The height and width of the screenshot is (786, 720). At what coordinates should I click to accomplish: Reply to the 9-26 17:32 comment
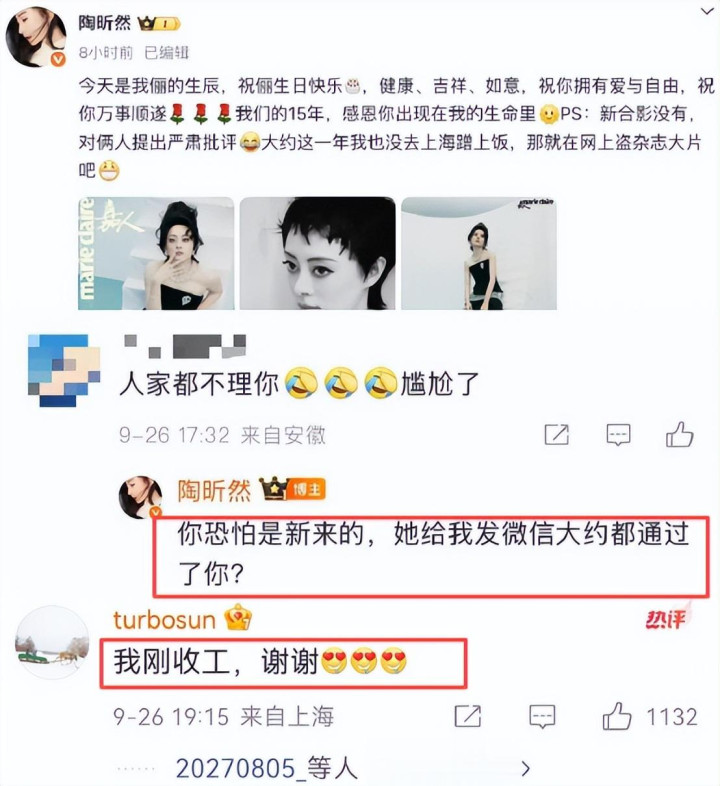(618, 435)
